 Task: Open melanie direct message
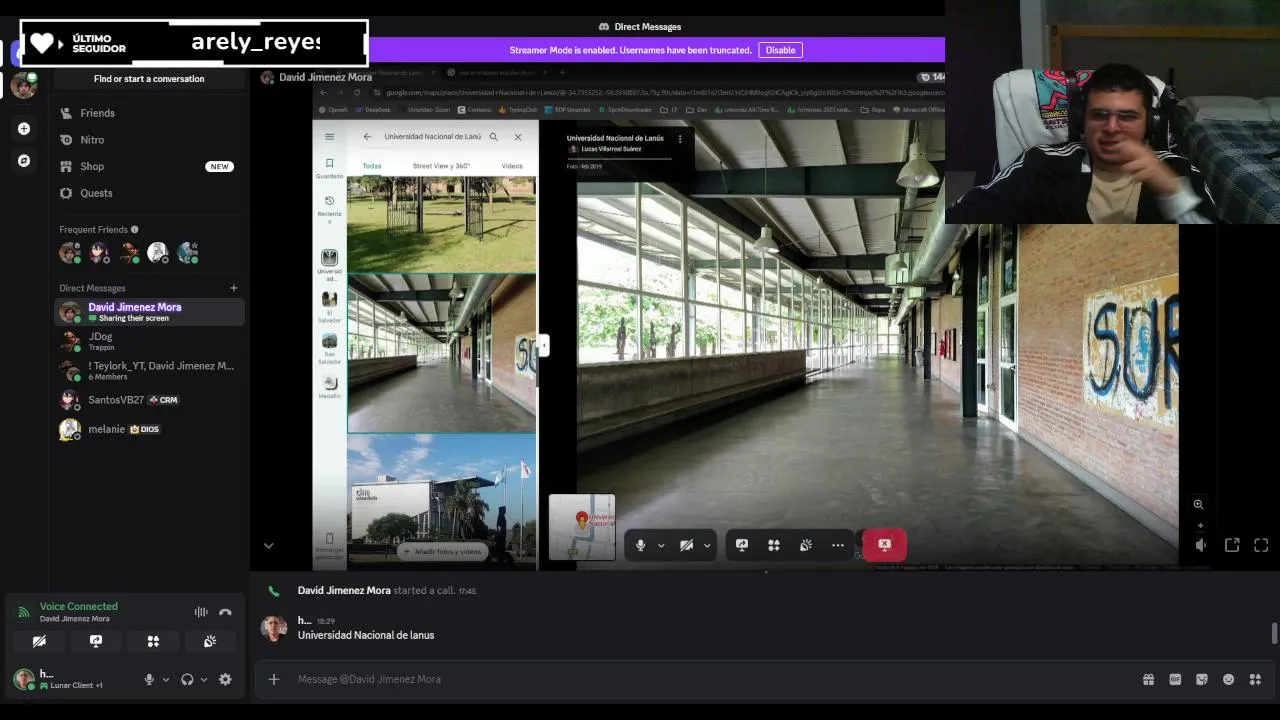(x=149, y=429)
